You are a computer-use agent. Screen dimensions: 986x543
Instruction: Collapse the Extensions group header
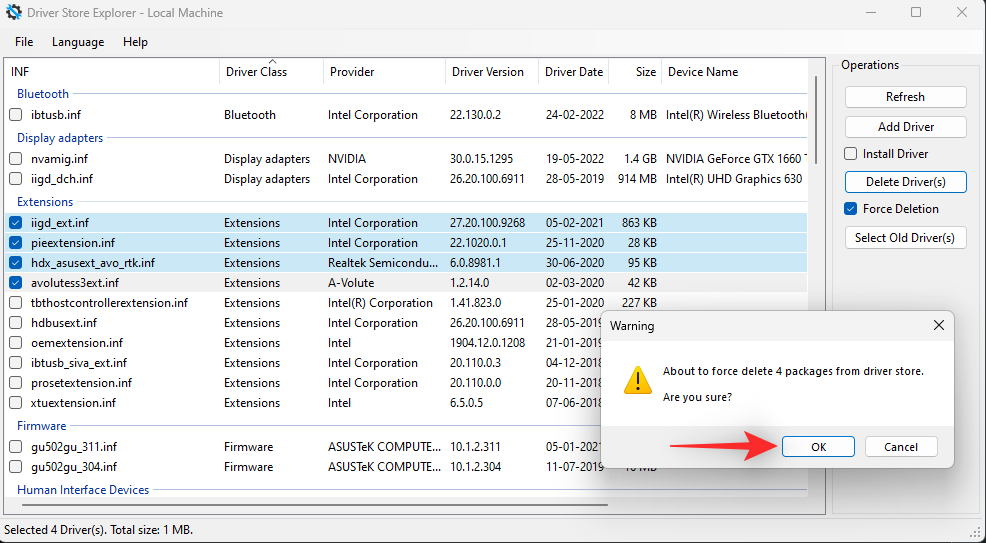[45, 202]
